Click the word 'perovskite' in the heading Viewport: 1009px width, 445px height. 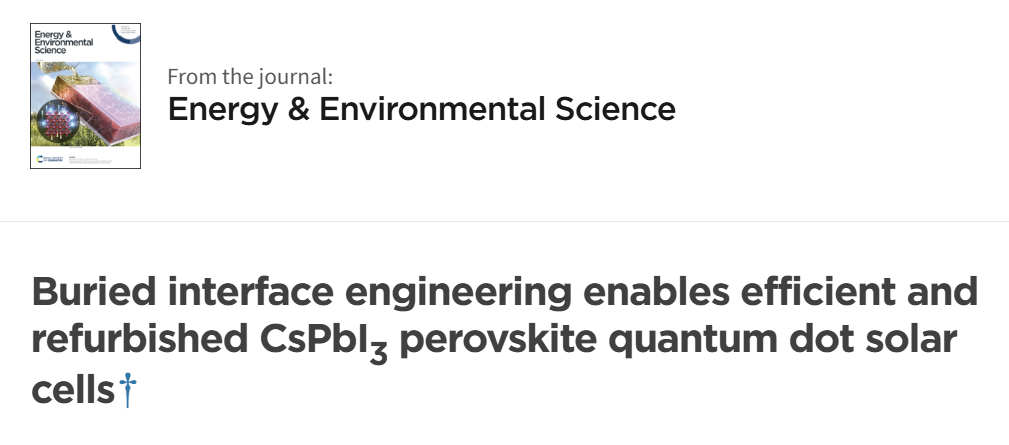click(x=498, y=341)
